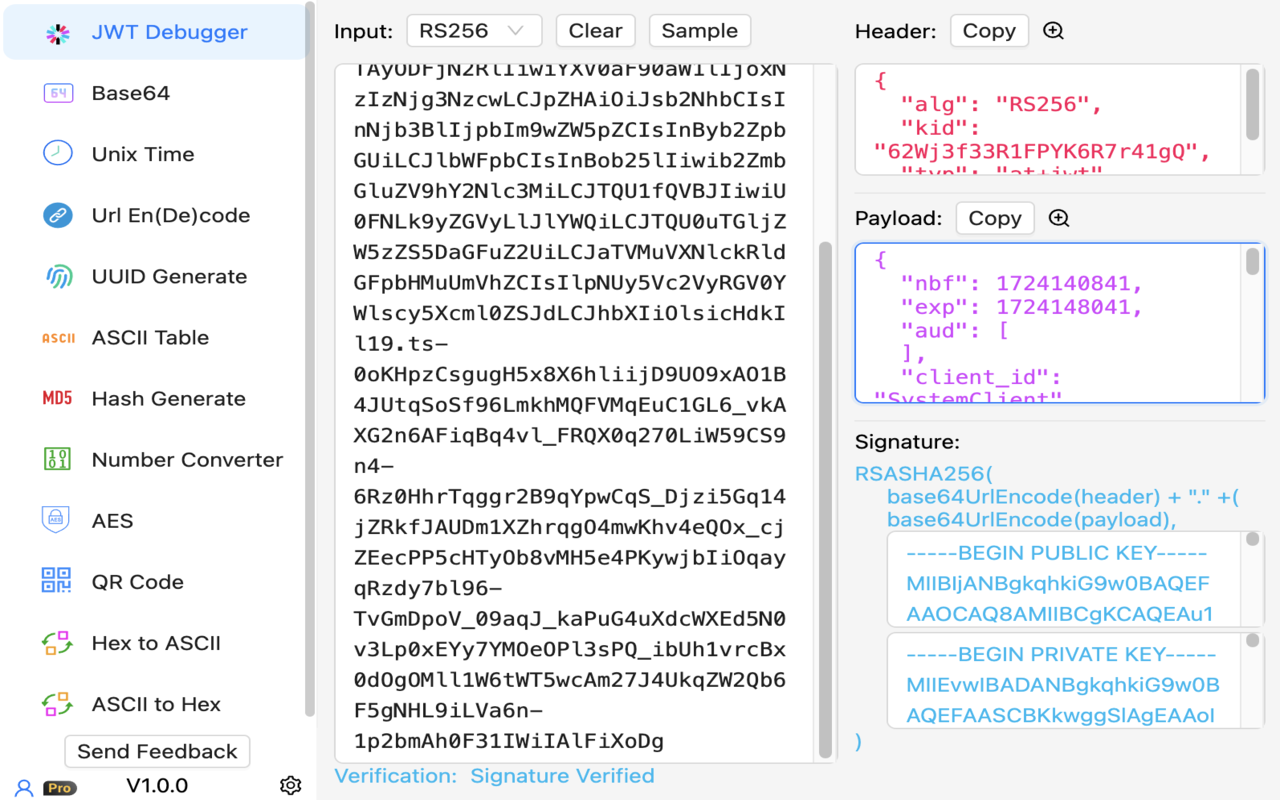Screen dimensions: 1280x800
Task: Click the sidebar tool list scrollbar
Action: point(310,358)
